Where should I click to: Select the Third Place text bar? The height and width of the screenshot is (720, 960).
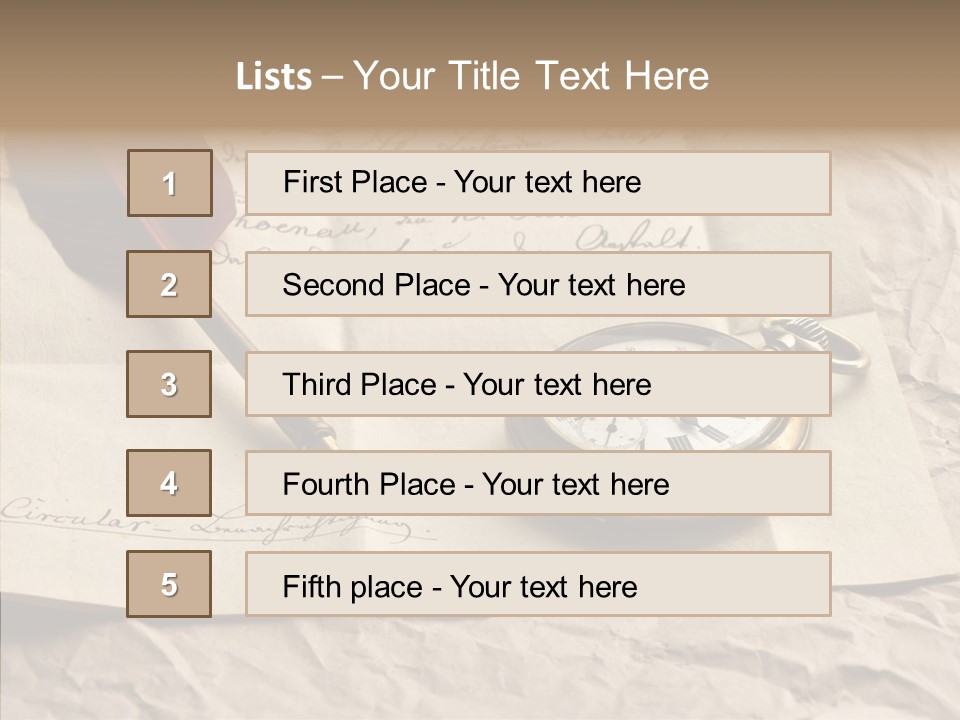[x=538, y=384]
